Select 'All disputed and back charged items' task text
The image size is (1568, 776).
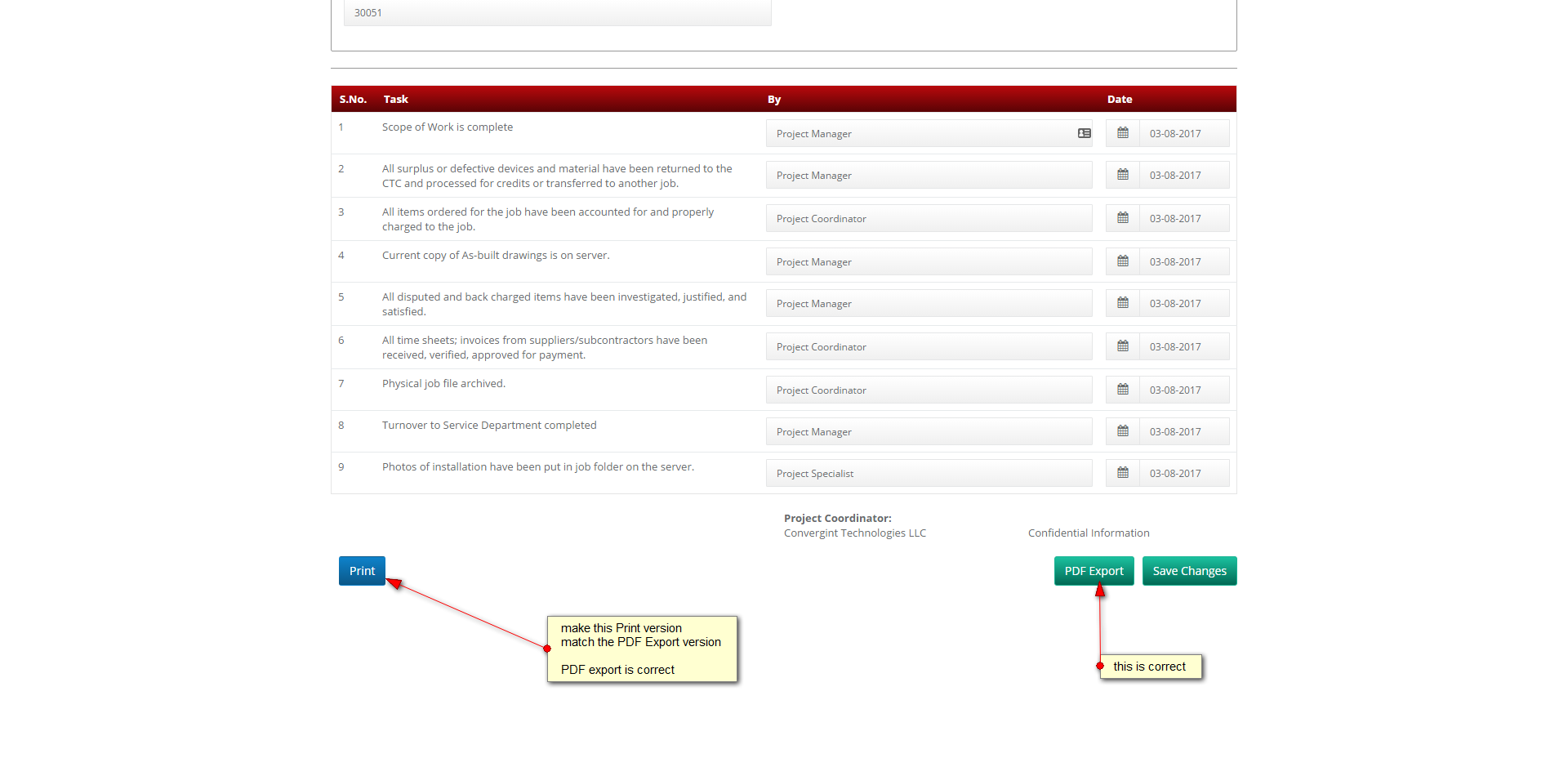click(x=564, y=304)
